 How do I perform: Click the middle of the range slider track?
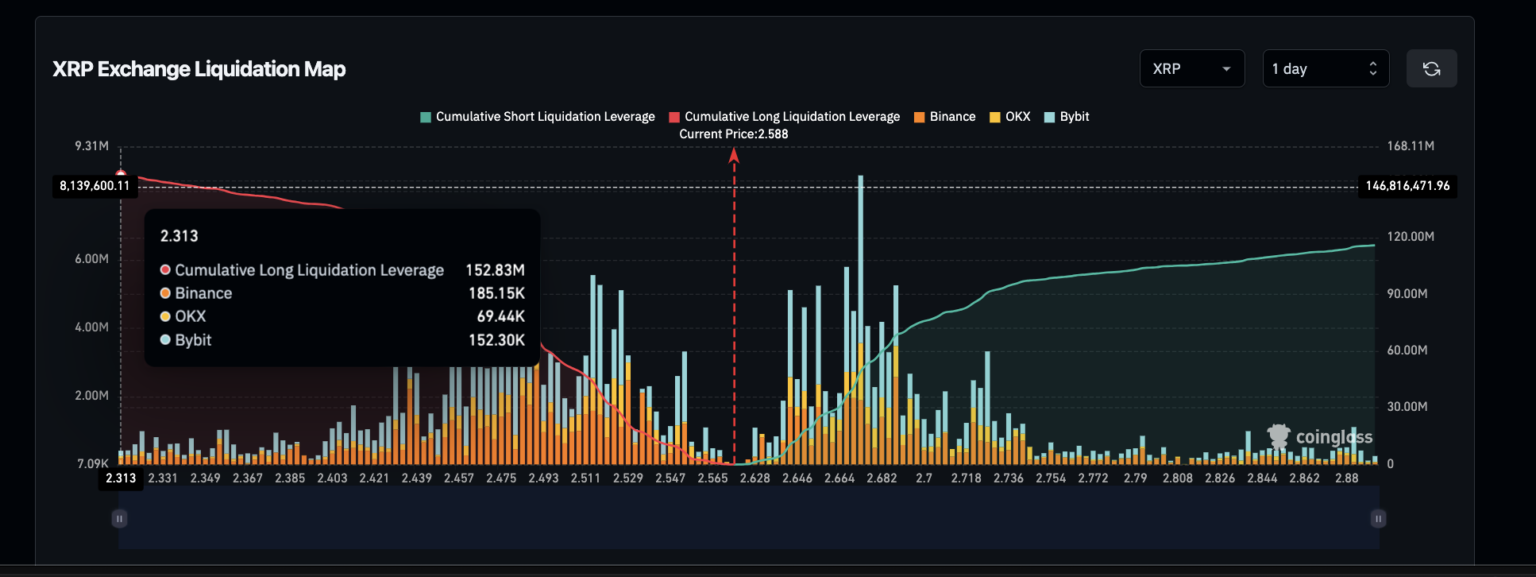[x=749, y=518]
